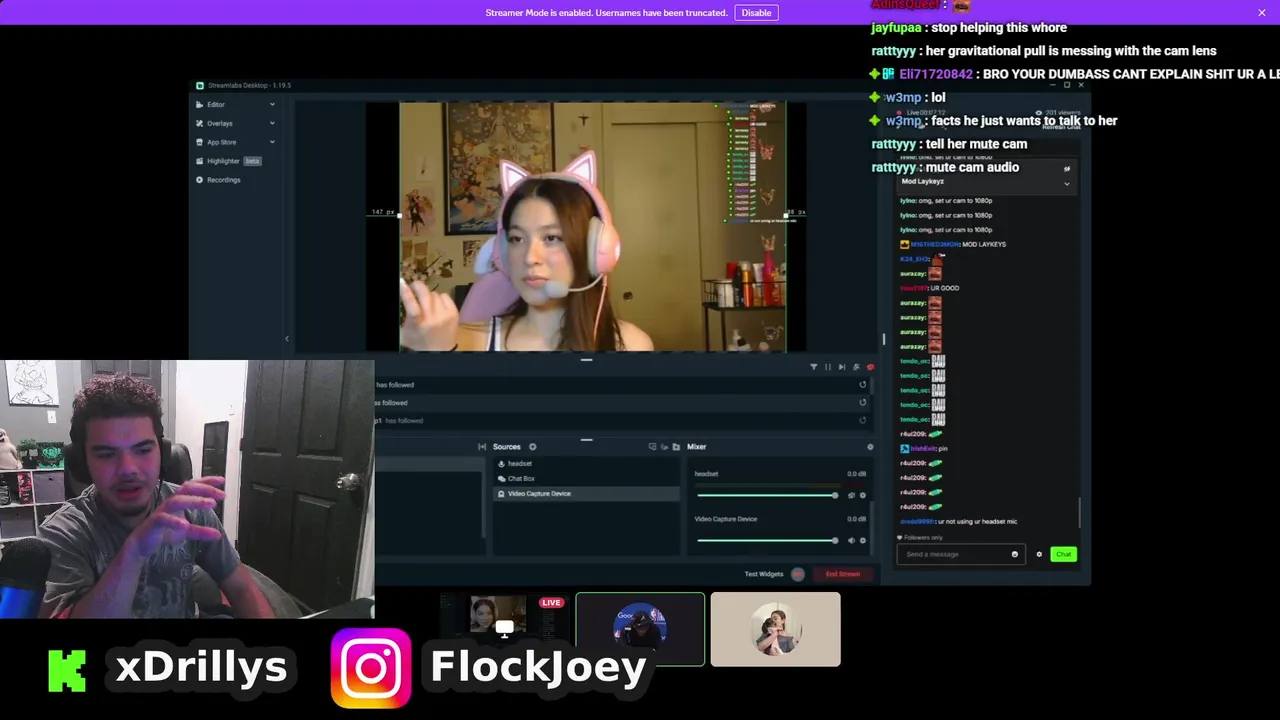Click the REC button beside Test Widgets

coord(798,574)
